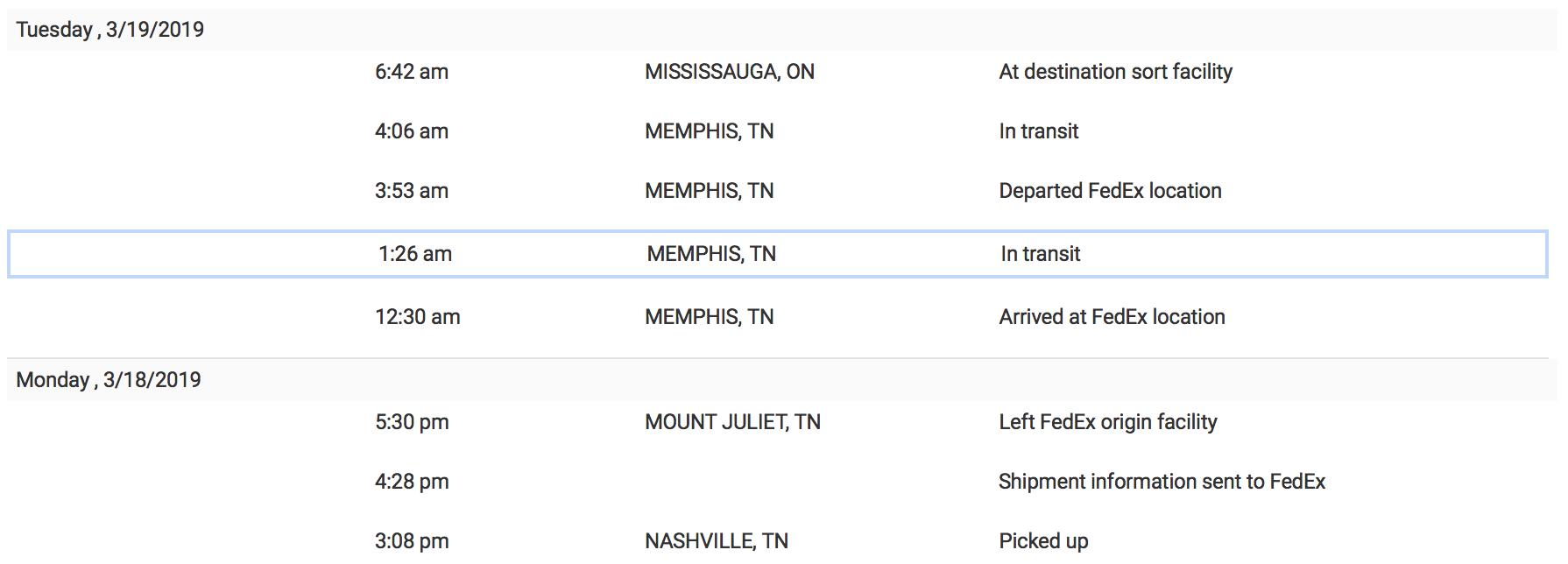The image size is (1568, 564).
Task: Click MEMPHIS, TN in the 12:30 am row
Action: pos(710,317)
